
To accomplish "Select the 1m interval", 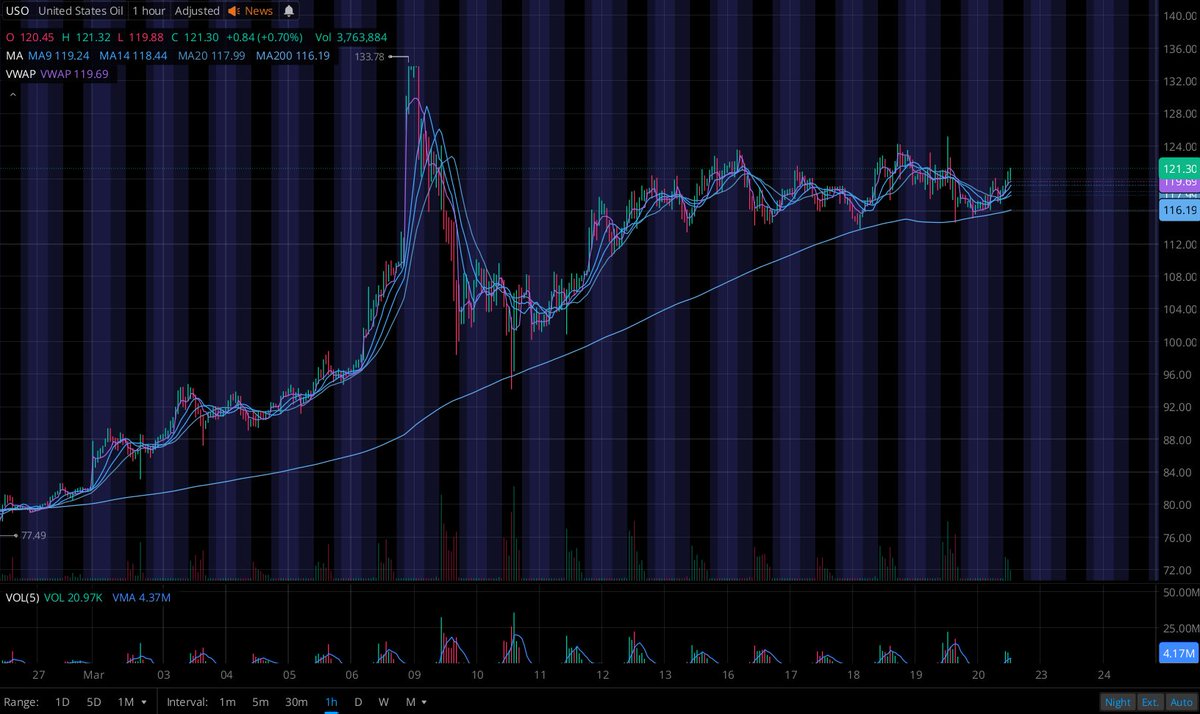I will click(x=228, y=702).
